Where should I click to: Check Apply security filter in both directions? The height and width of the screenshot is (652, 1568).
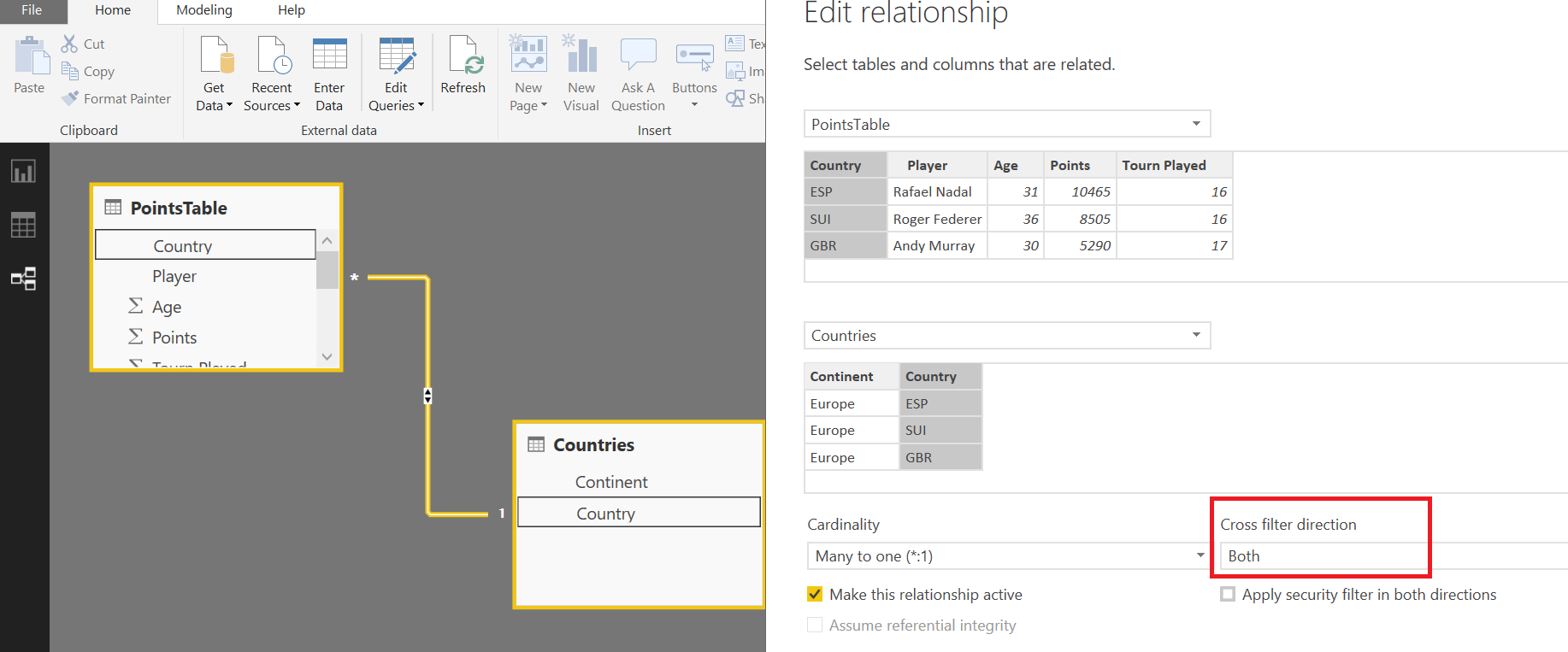(1228, 594)
